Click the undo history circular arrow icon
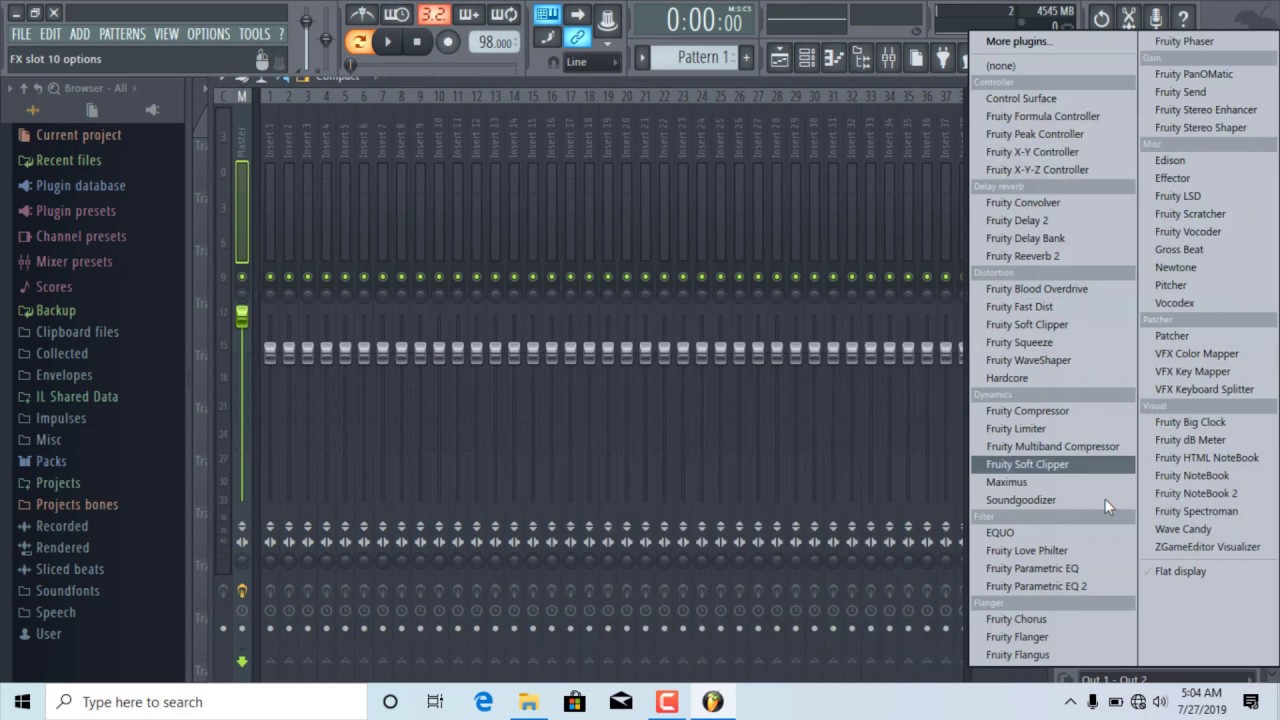This screenshot has width=1280, height=720. pos(1101,18)
